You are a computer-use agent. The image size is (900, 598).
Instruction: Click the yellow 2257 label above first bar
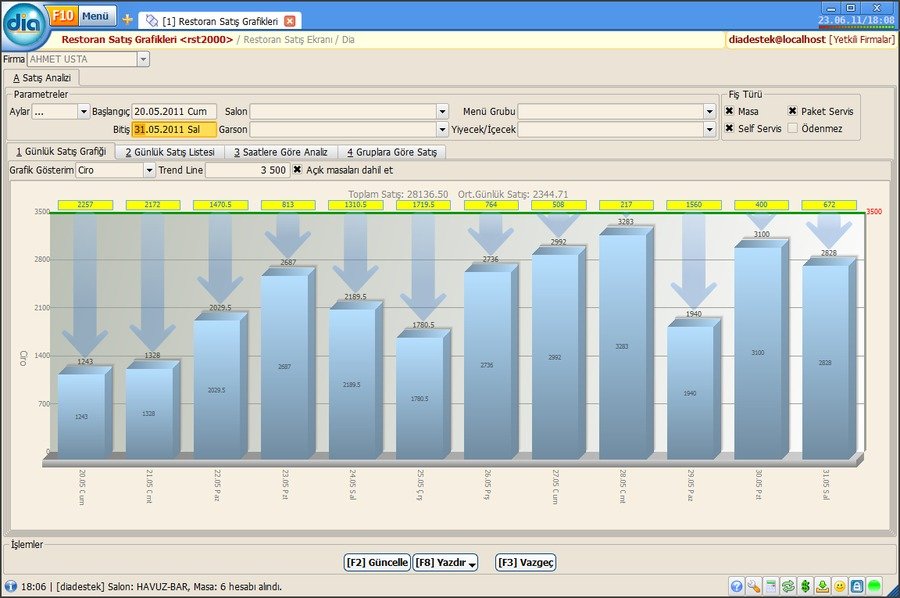click(85, 204)
